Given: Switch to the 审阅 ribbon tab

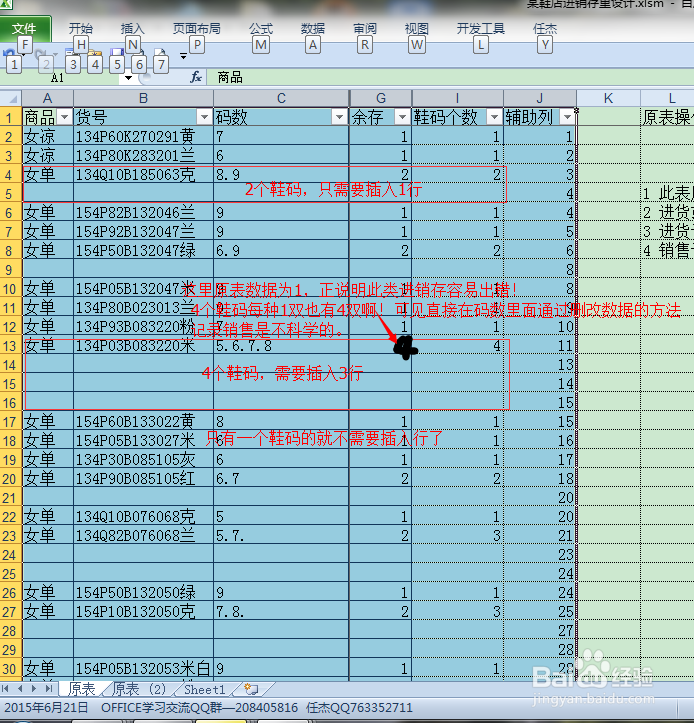Looking at the screenshot, I should [365, 29].
